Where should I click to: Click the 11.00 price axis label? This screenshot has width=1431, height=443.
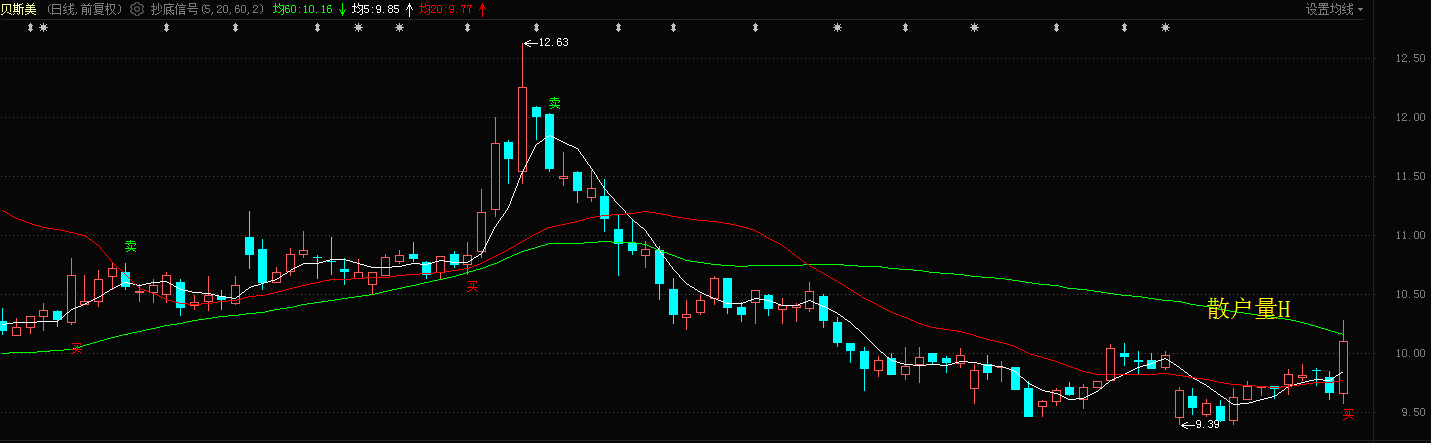[1410, 235]
